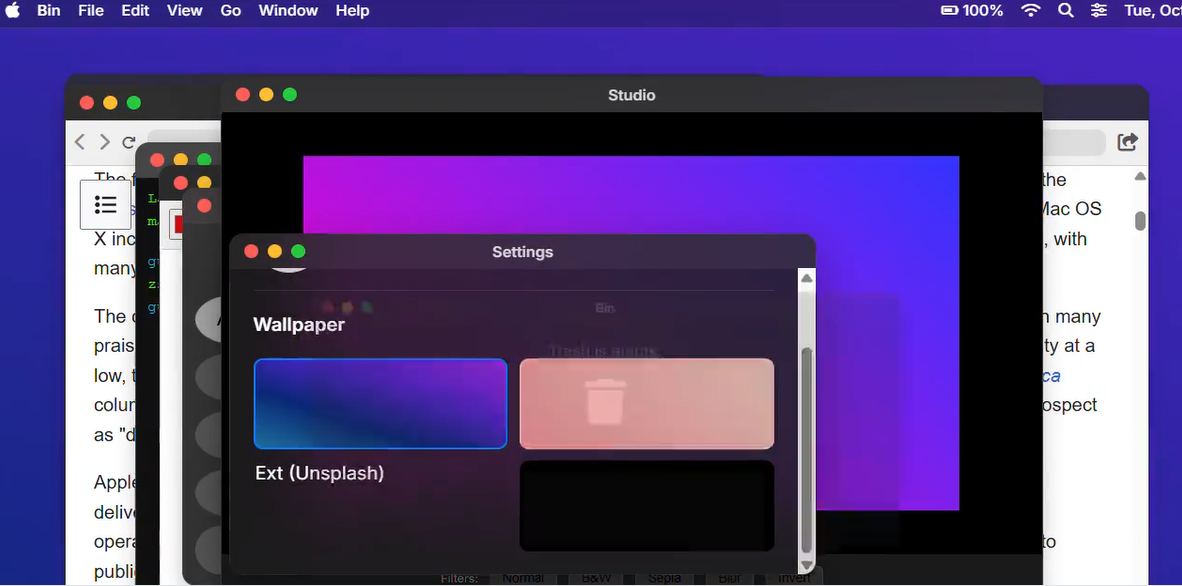Click Settings scrollbar up arrow

[807, 278]
